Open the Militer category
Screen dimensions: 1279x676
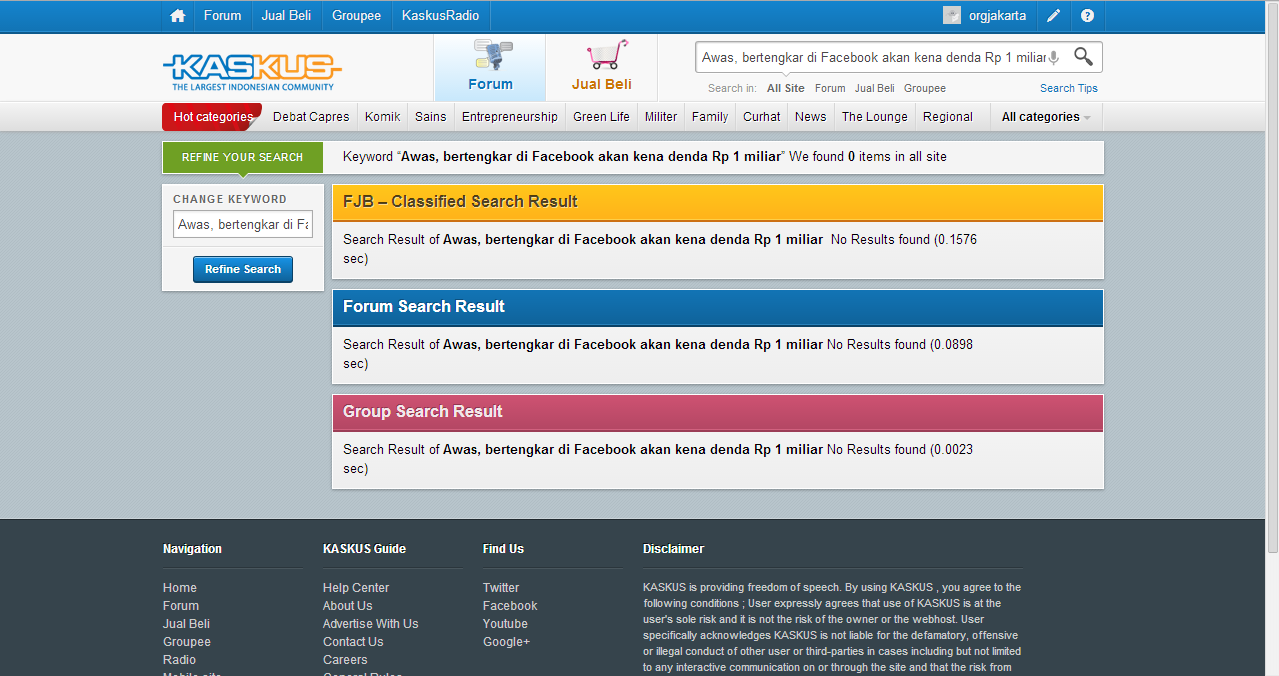click(661, 117)
